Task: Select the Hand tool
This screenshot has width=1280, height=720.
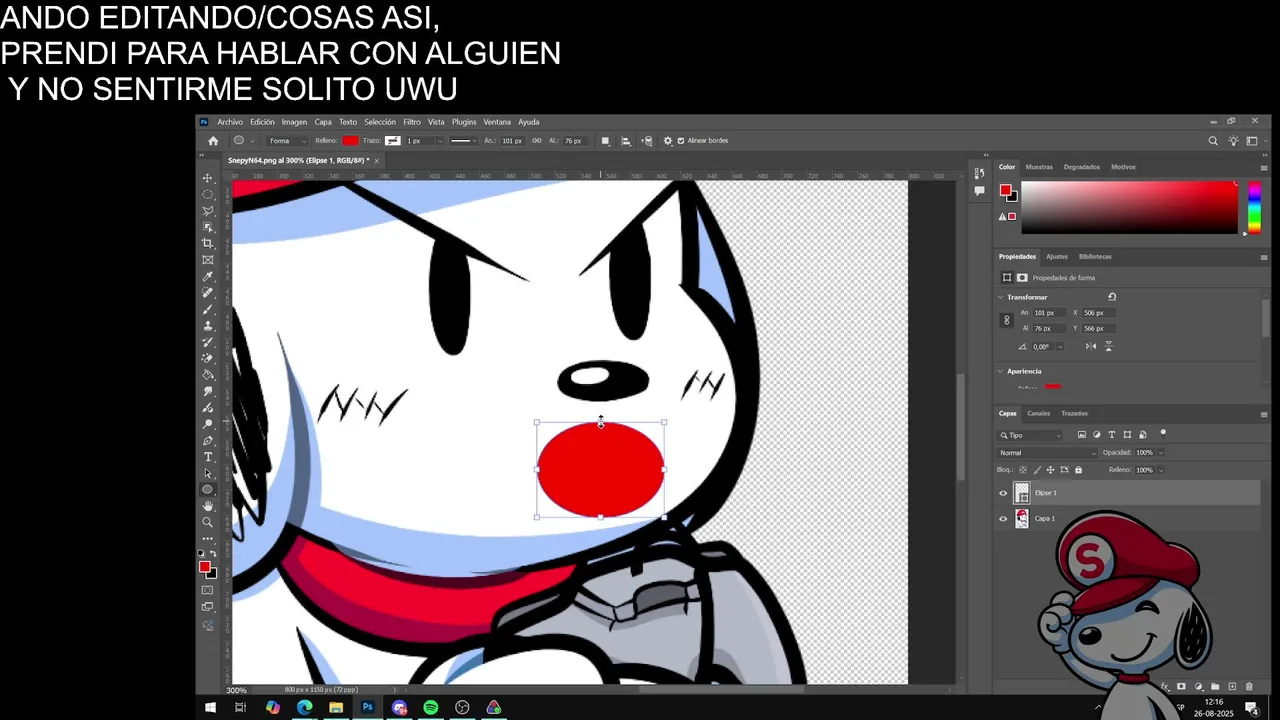Action: pyautogui.click(x=208, y=506)
